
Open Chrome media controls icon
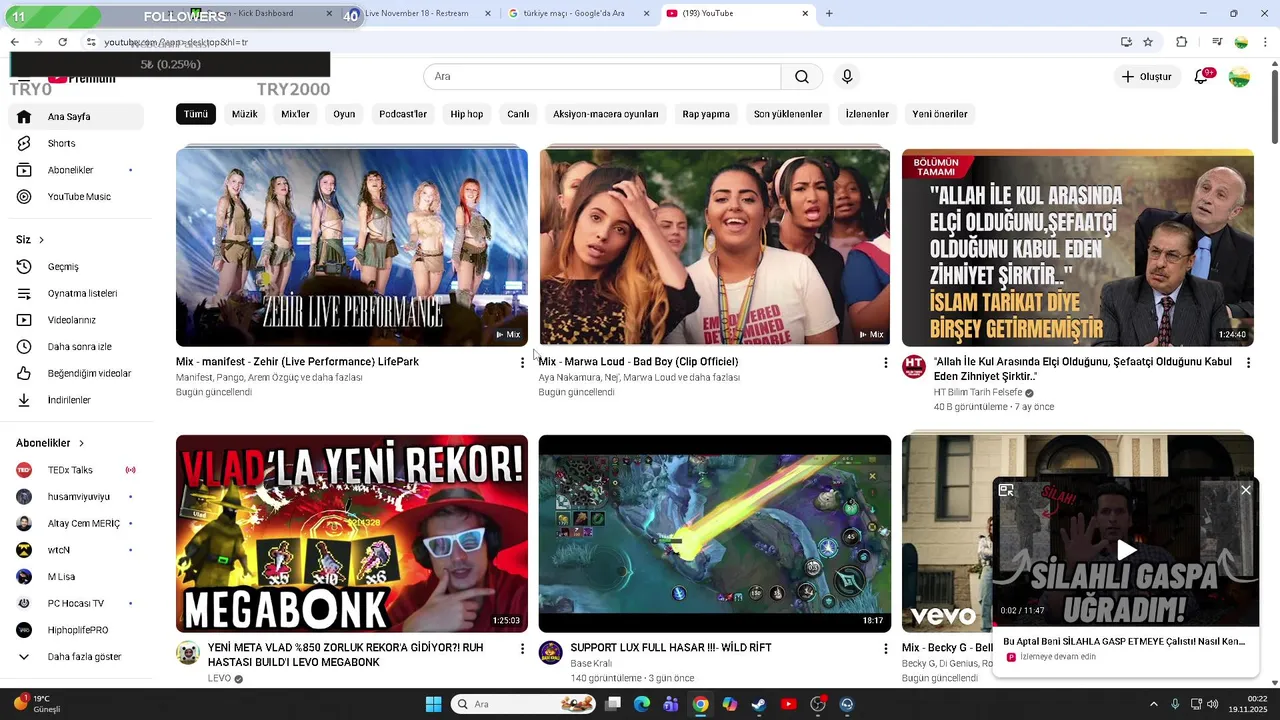pyautogui.click(x=1217, y=42)
